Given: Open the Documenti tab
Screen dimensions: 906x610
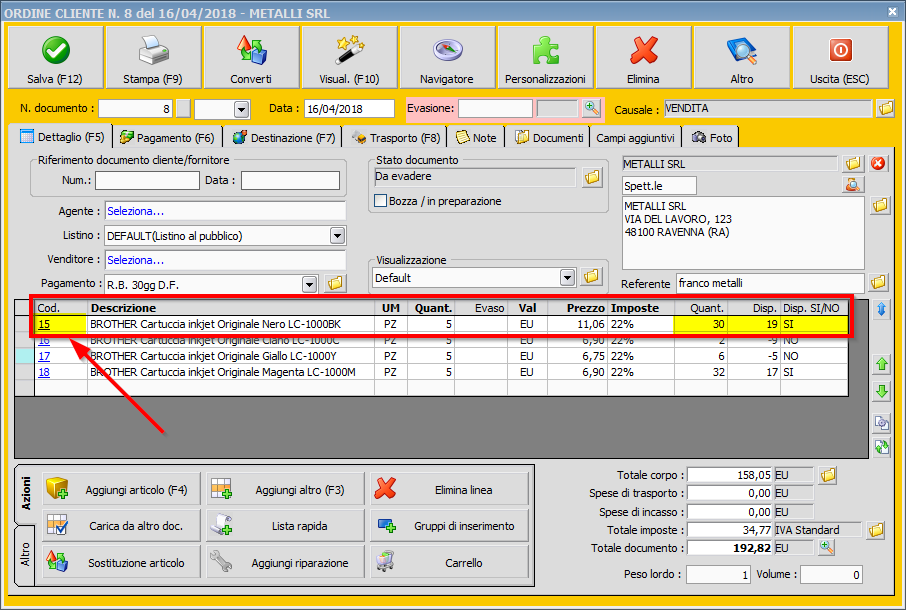Looking at the screenshot, I should coord(549,137).
